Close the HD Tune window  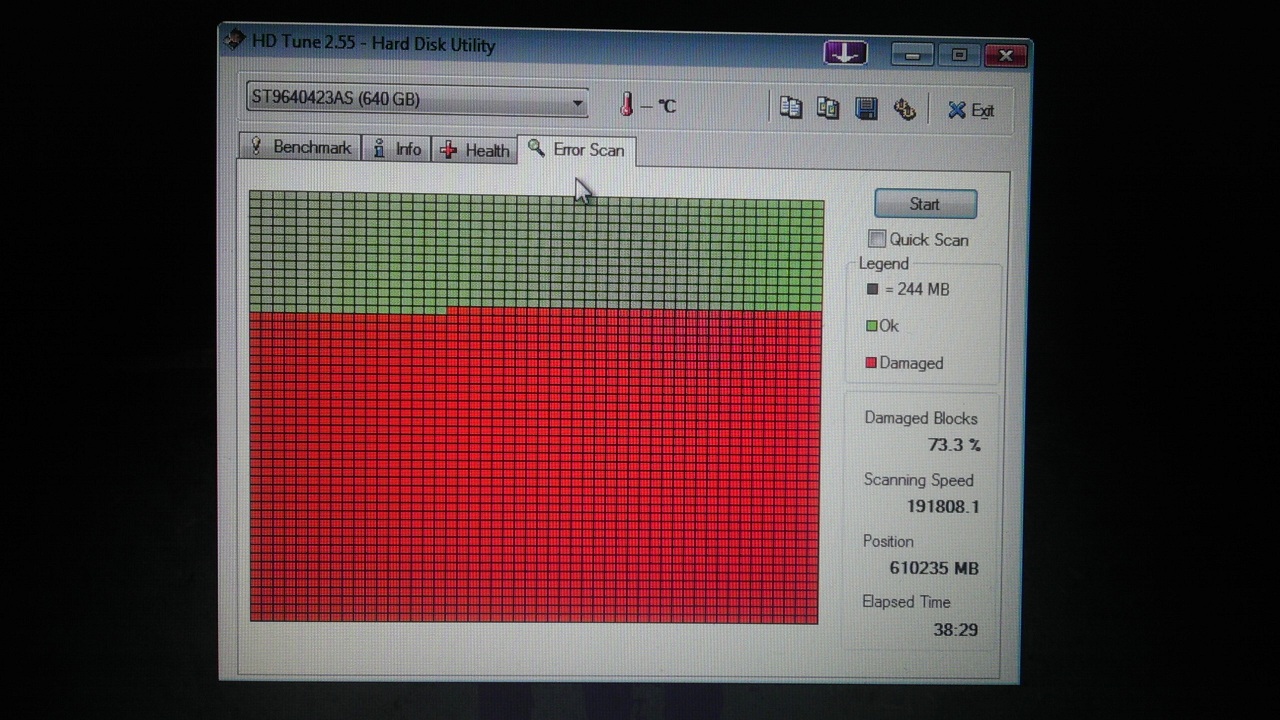pos(1006,56)
